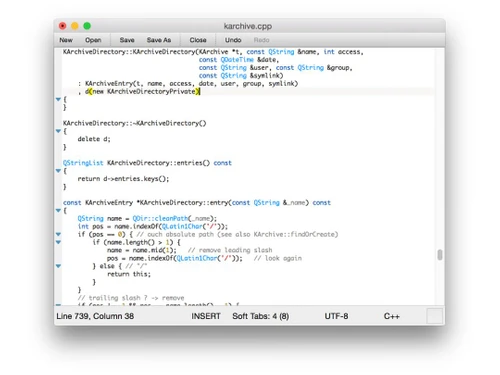Screen dimensions: 500x375
Task: Choose Save As in the toolbar
Action: point(159,40)
